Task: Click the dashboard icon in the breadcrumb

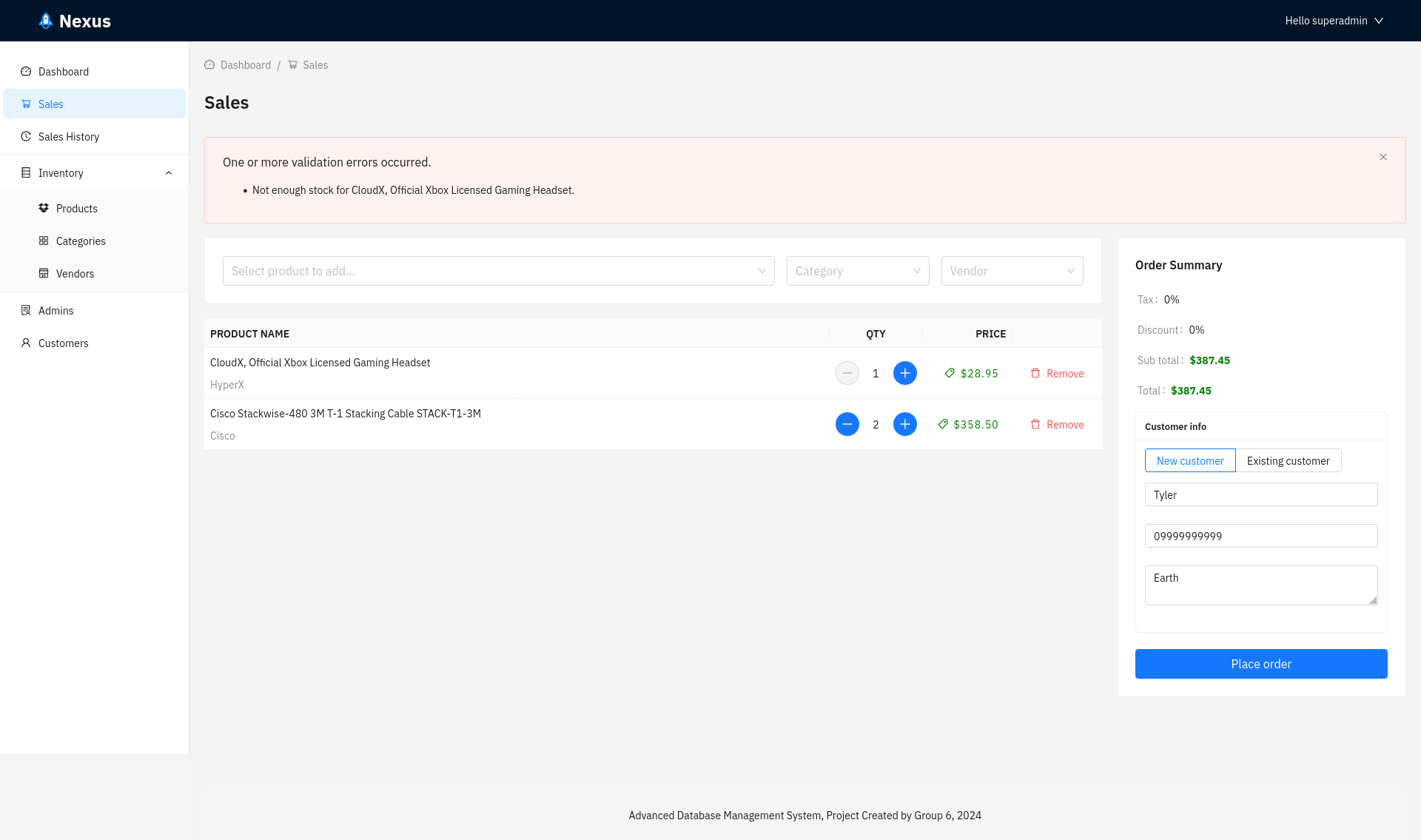Action: 209,65
